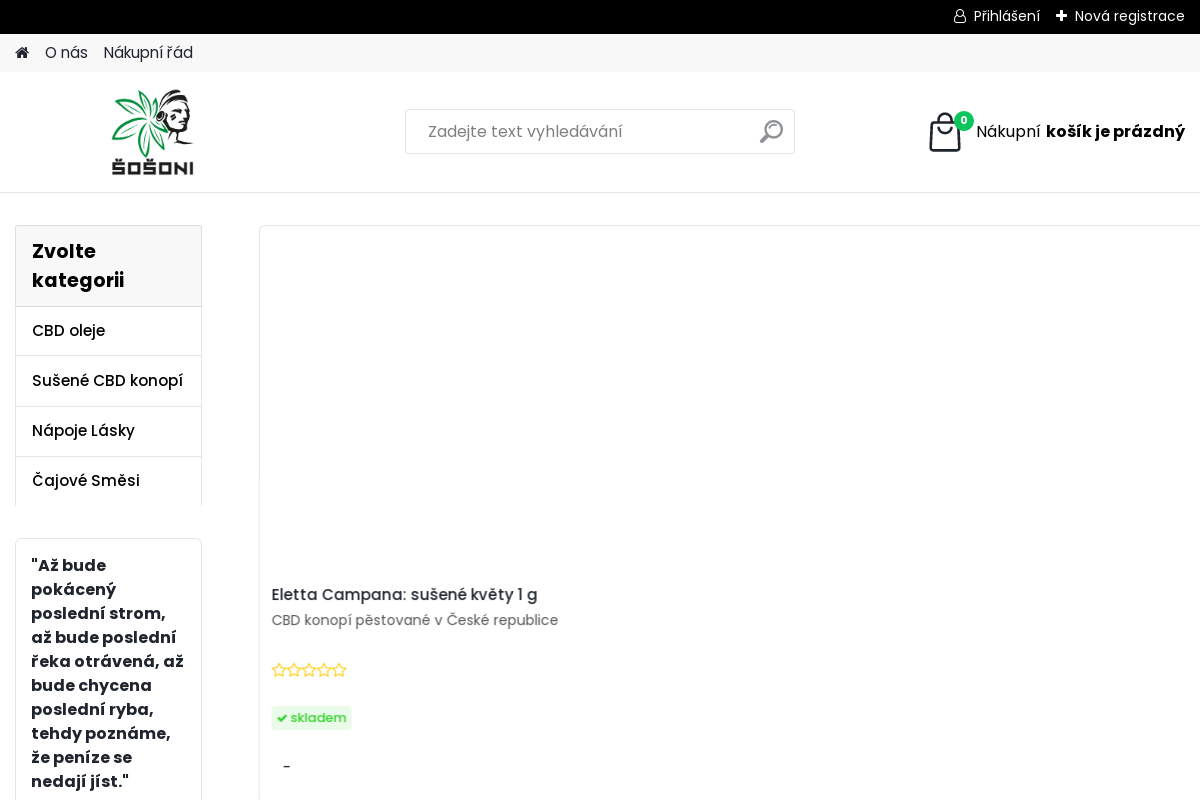Click the green cart count badge
This screenshot has width=1200, height=800.
click(x=964, y=120)
